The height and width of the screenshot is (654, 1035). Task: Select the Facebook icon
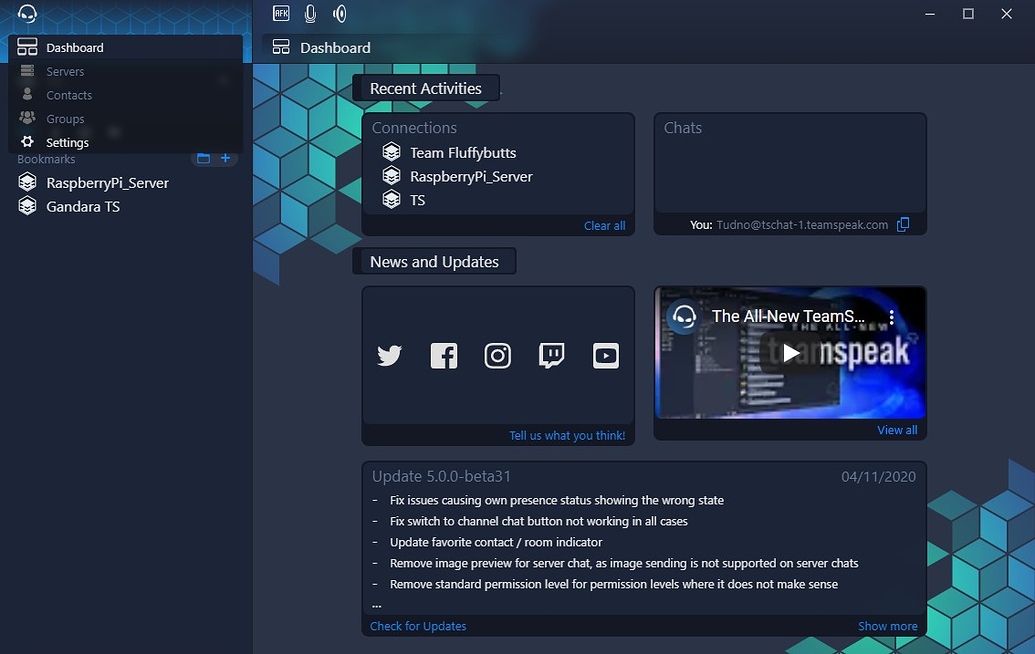pos(443,355)
